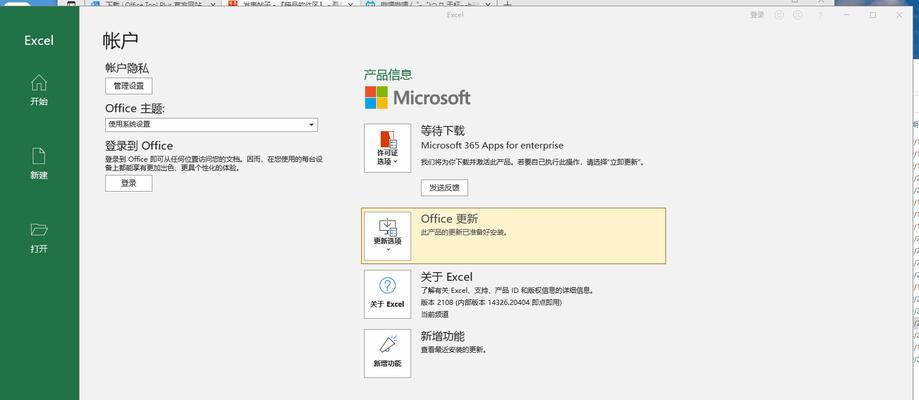The width and height of the screenshot is (919, 400).
Task: Close the Excel window
Action: point(900,15)
